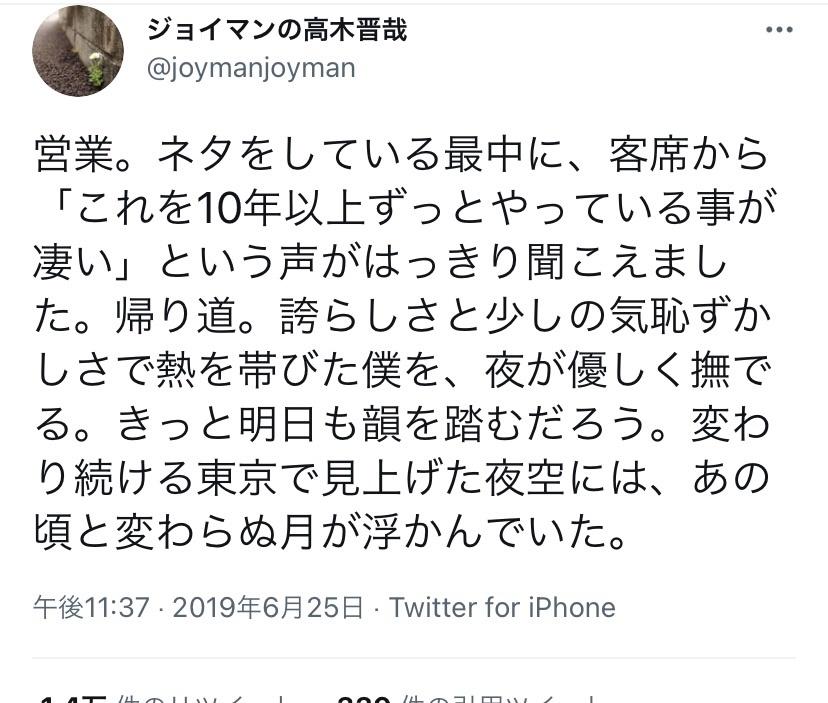Tap the flower in the avatar image
Screen dimensions: 828x703
96,68
